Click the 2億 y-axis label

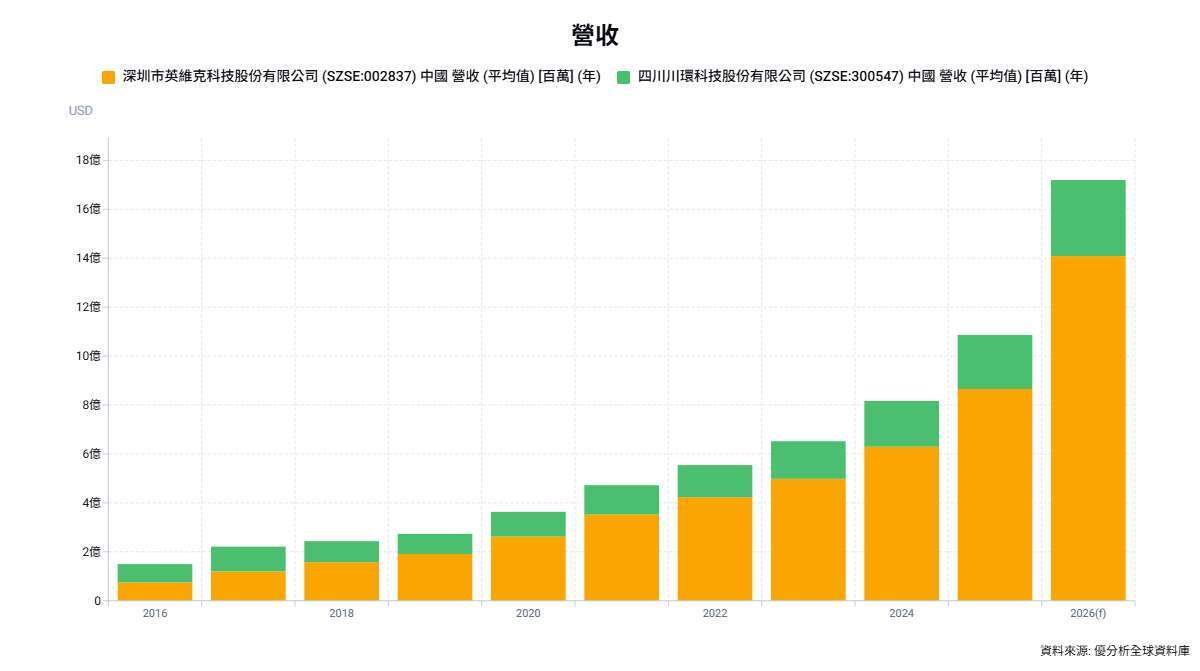coord(92,552)
